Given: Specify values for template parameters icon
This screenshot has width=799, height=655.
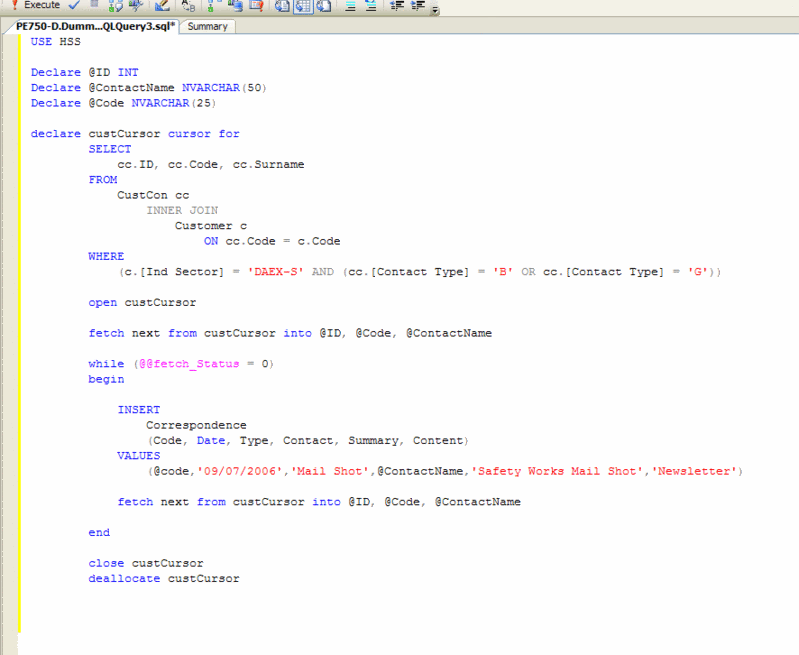Looking at the screenshot, I should [189, 5].
